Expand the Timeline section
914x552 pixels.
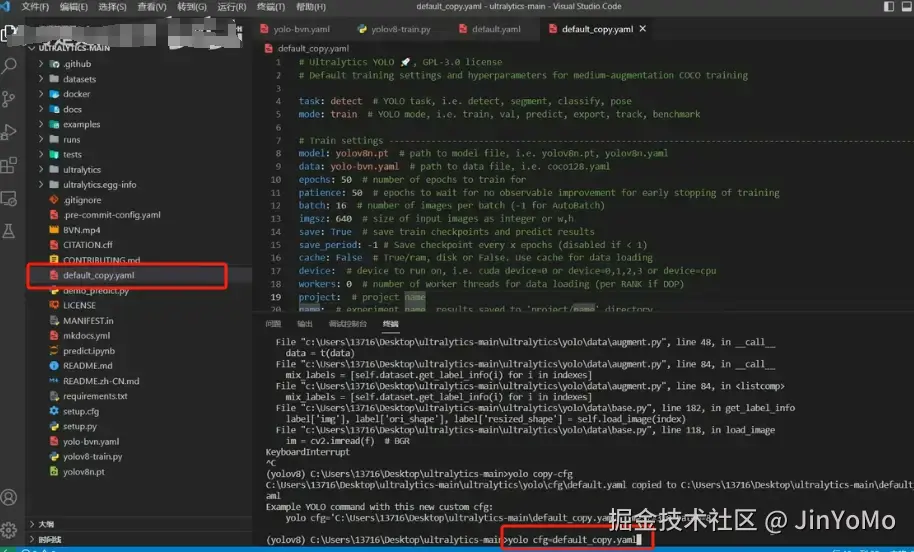[31, 539]
